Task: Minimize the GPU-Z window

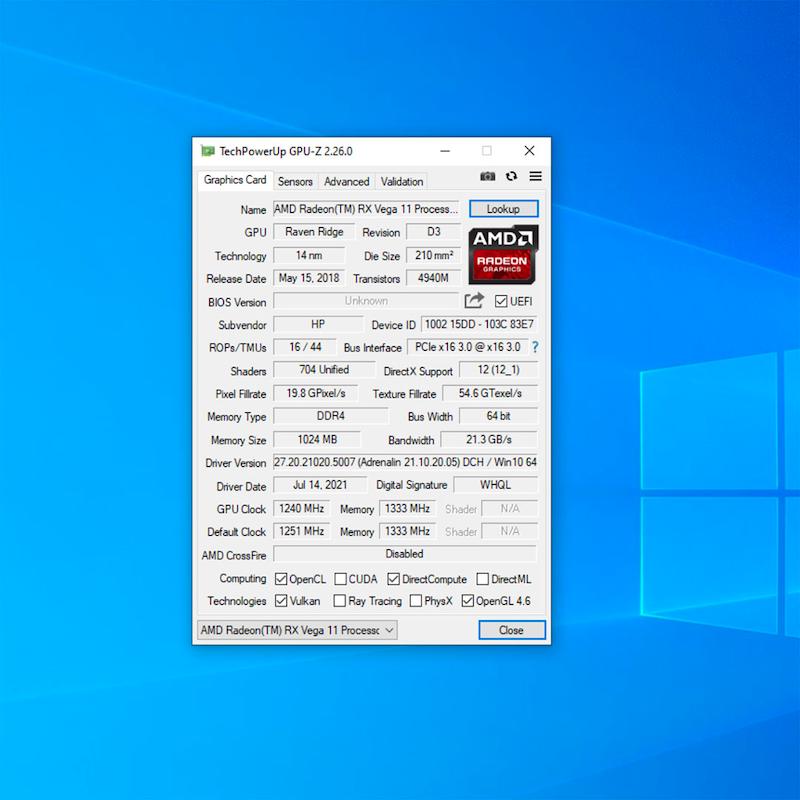Action: point(445,151)
